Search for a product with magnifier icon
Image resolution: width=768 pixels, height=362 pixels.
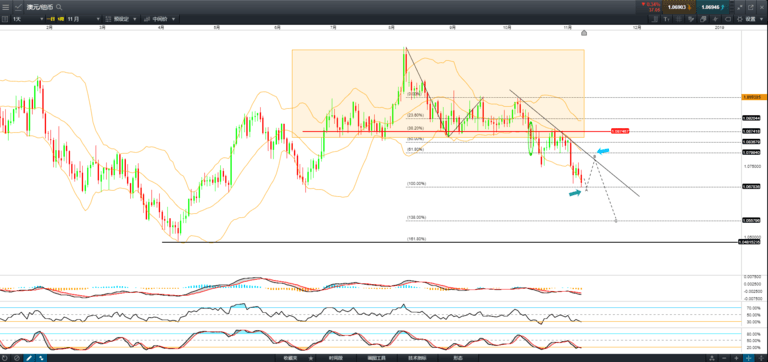pyautogui.click(x=59, y=7)
